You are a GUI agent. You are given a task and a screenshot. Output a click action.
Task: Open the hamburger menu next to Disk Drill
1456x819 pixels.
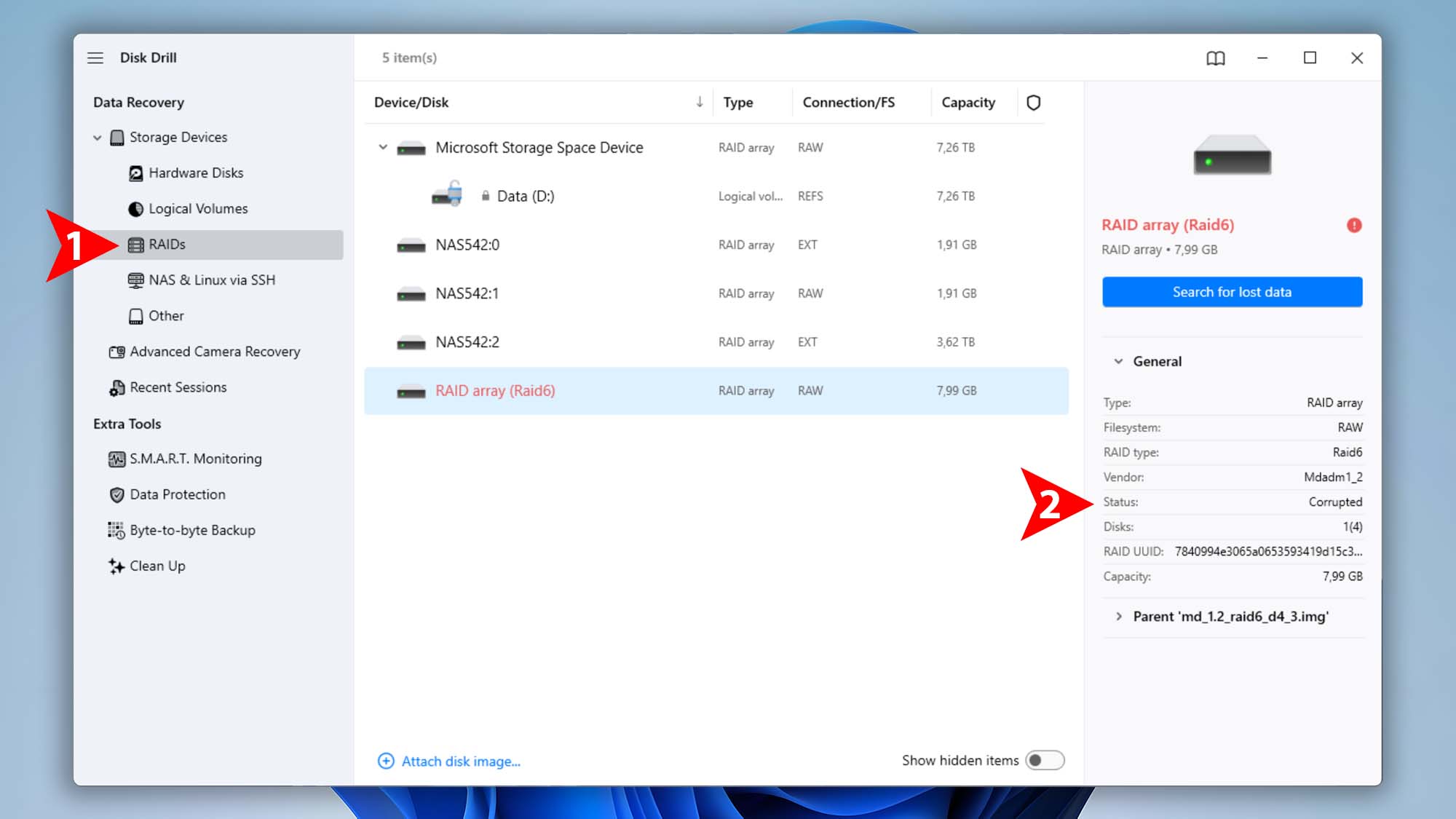(95, 58)
